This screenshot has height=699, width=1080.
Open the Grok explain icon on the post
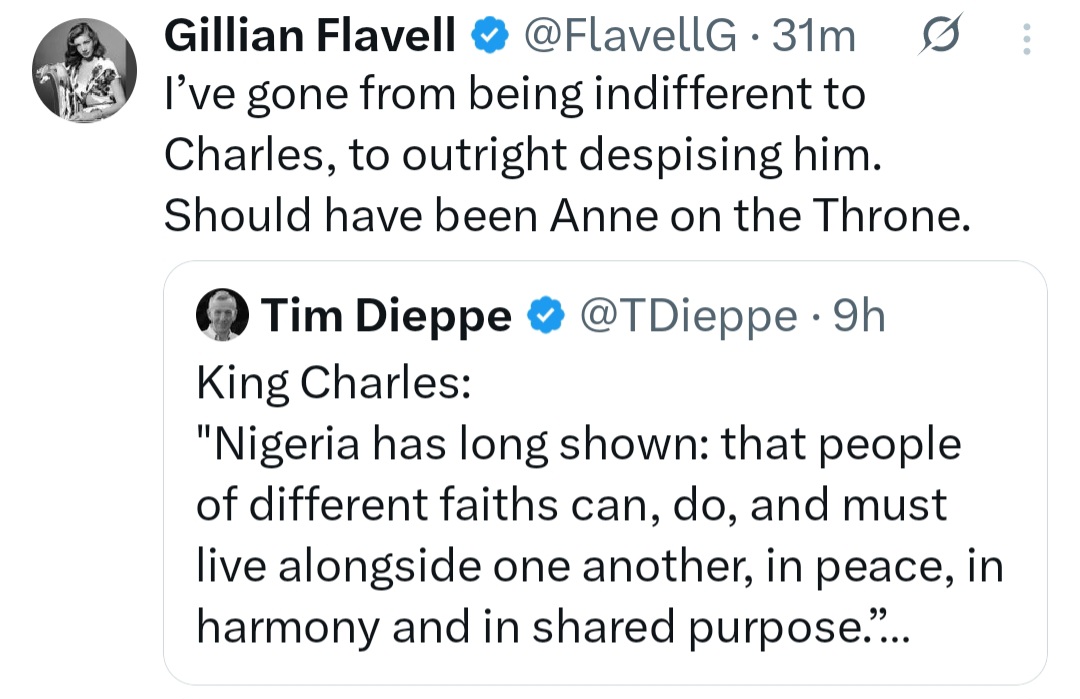click(939, 38)
